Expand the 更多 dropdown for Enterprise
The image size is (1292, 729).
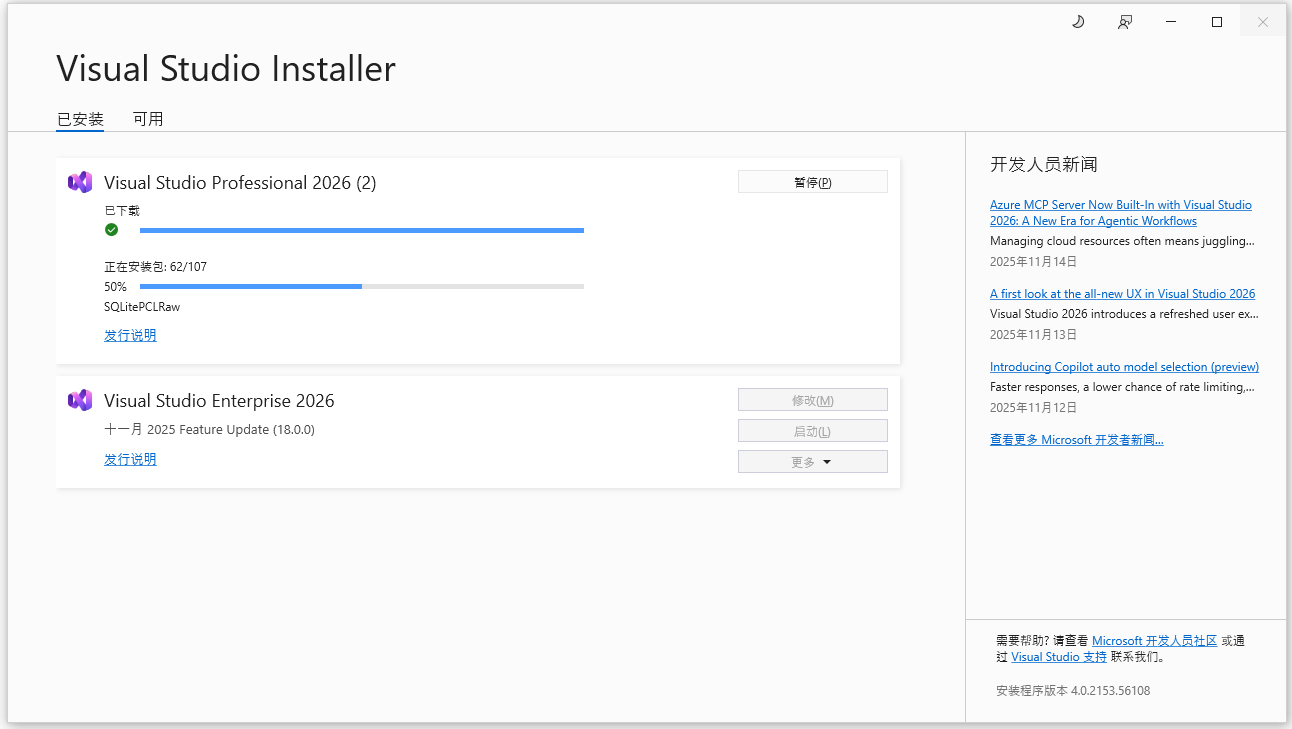pyautogui.click(x=812, y=462)
